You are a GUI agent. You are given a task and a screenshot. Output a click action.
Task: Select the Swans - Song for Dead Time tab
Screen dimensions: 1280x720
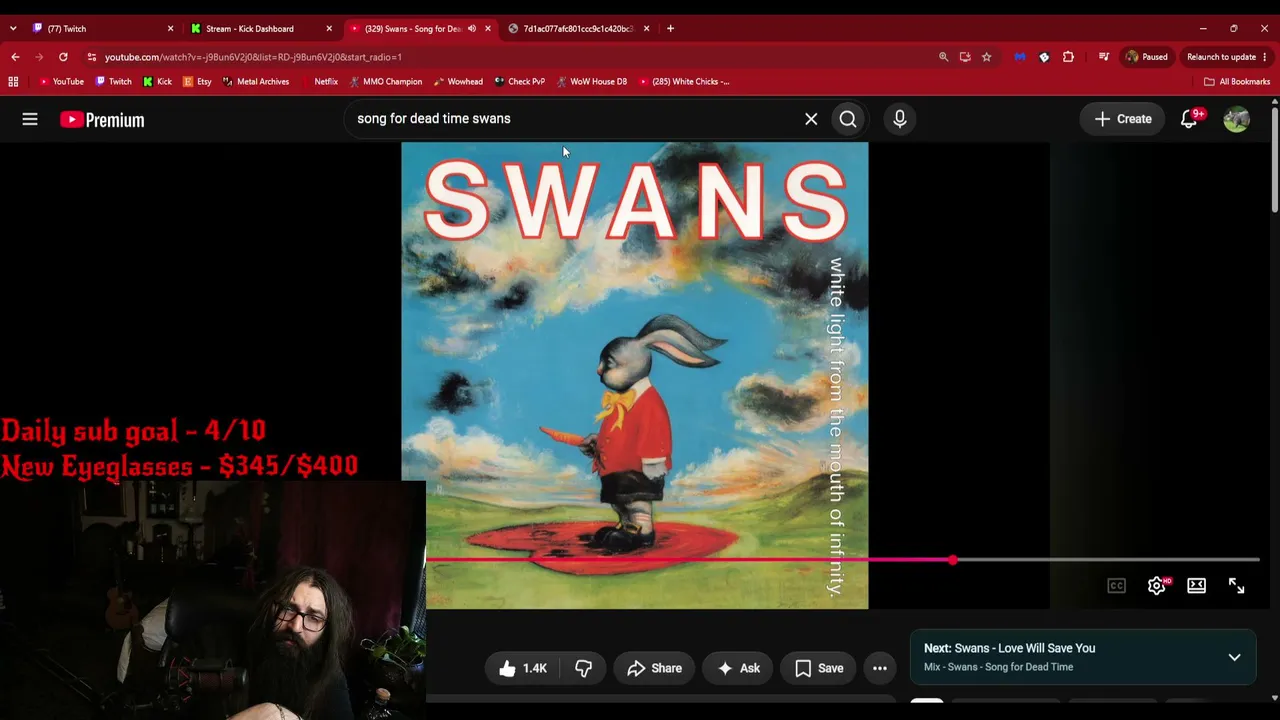click(x=420, y=29)
